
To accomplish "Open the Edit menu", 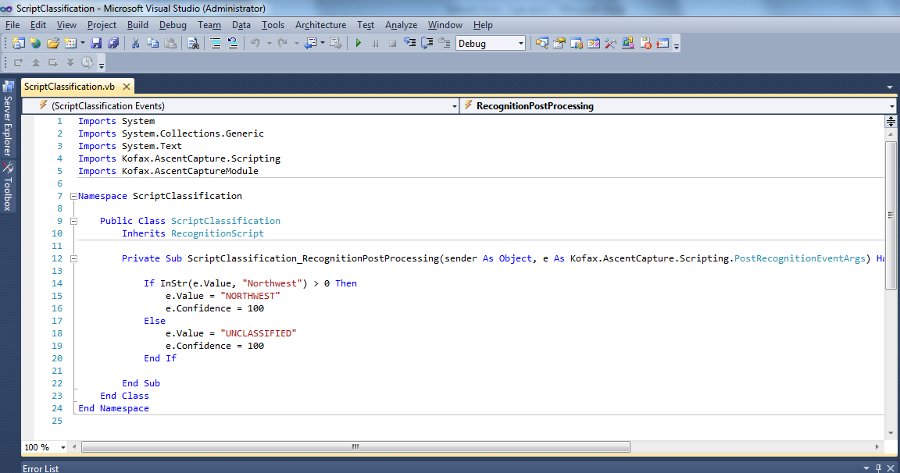I will coord(38,25).
